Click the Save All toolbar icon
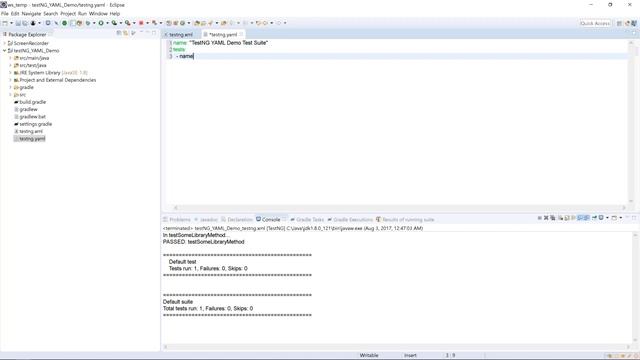Viewport: 640px width, 360px height. 25,23
